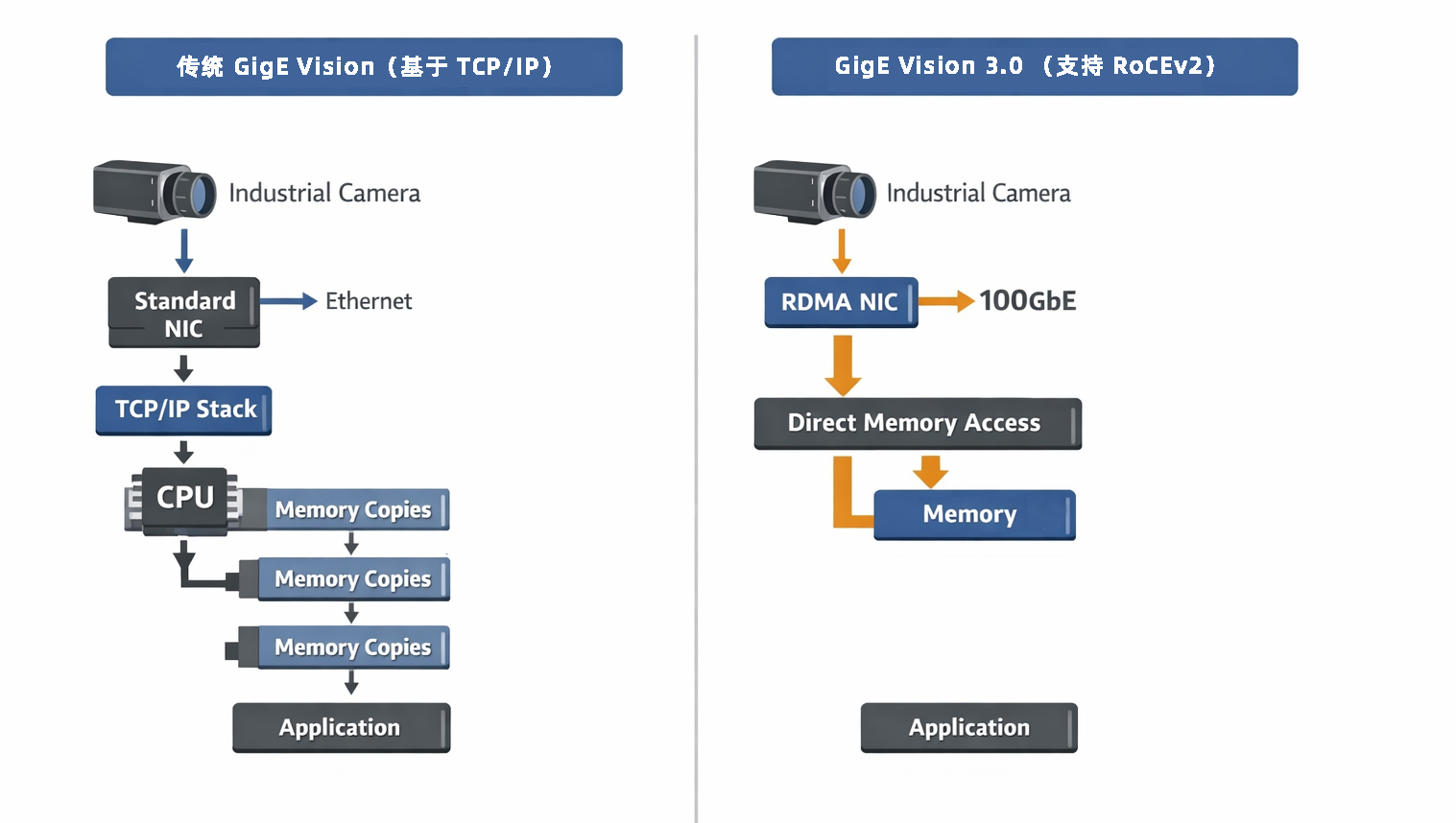
Task: Click the GigE Vision 3.0 title banner
Action: [1034, 66]
